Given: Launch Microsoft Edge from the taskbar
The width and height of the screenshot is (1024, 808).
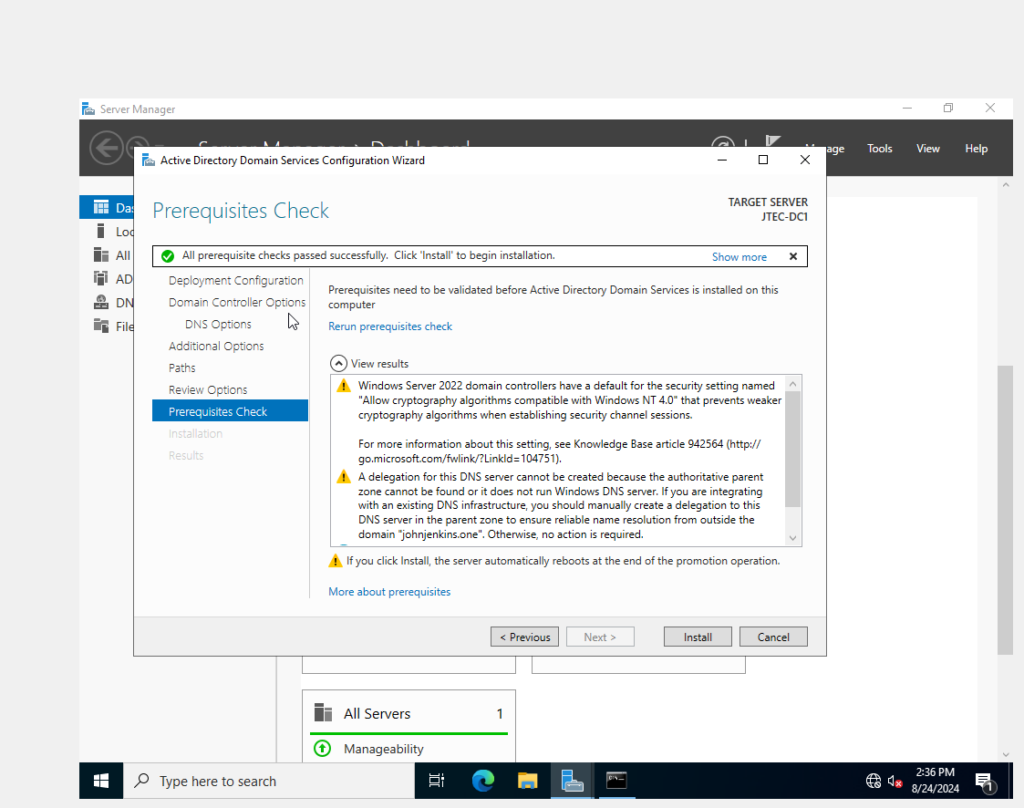Looking at the screenshot, I should [x=483, y=781].
